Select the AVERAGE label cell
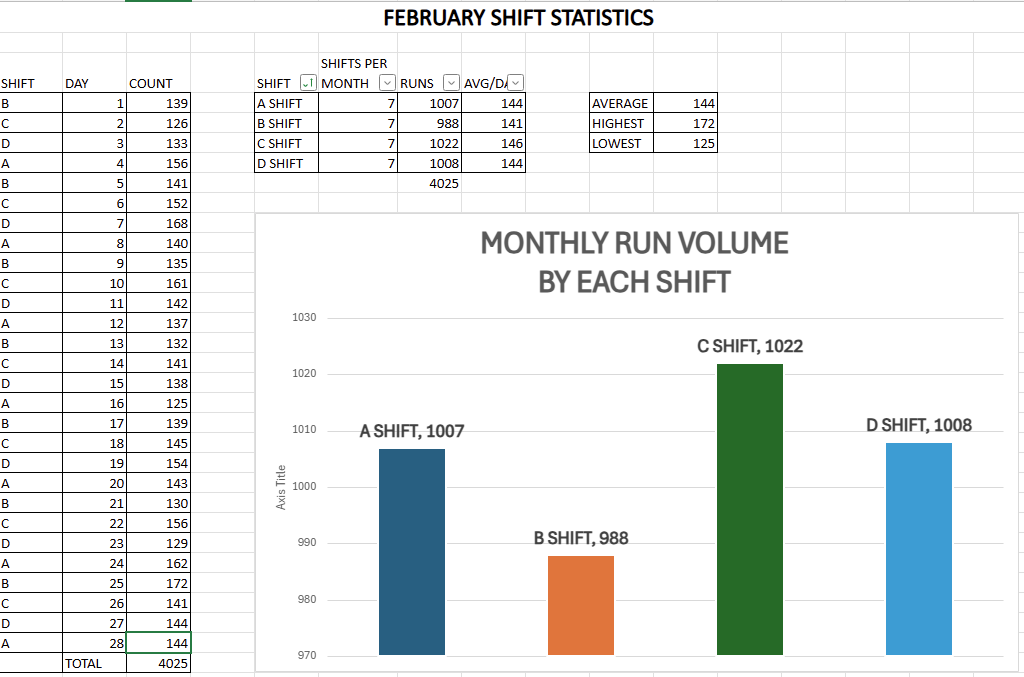The width and height of the screenshot is (1024, 677). [x=621, y=103]
